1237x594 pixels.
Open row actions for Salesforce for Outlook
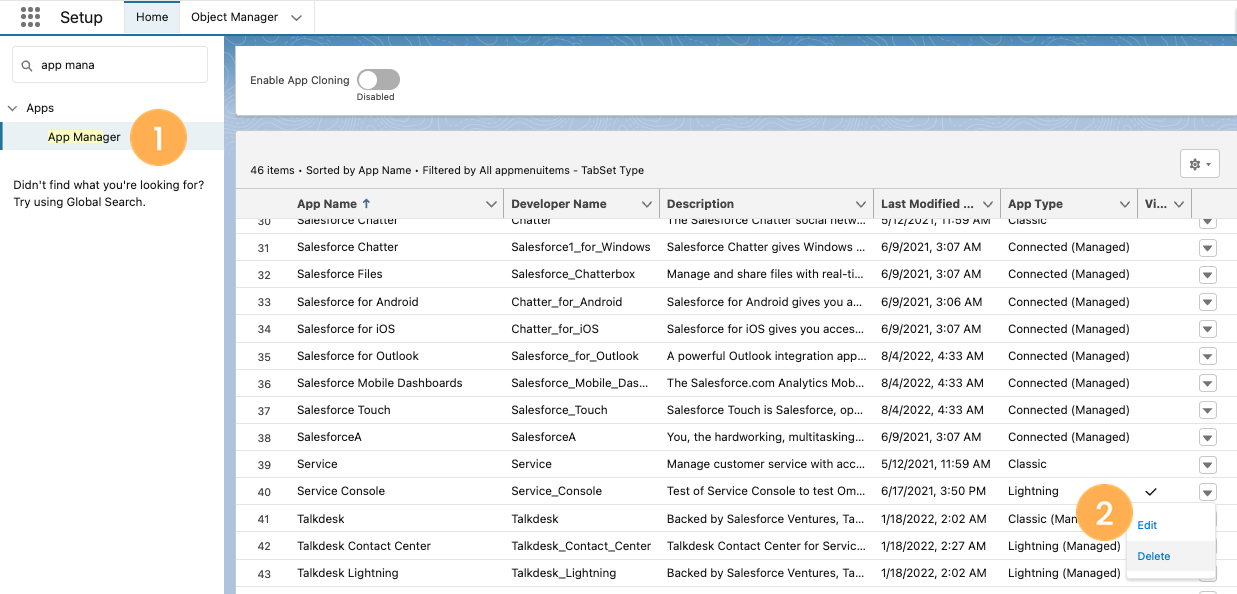(x=1208, y=357)
